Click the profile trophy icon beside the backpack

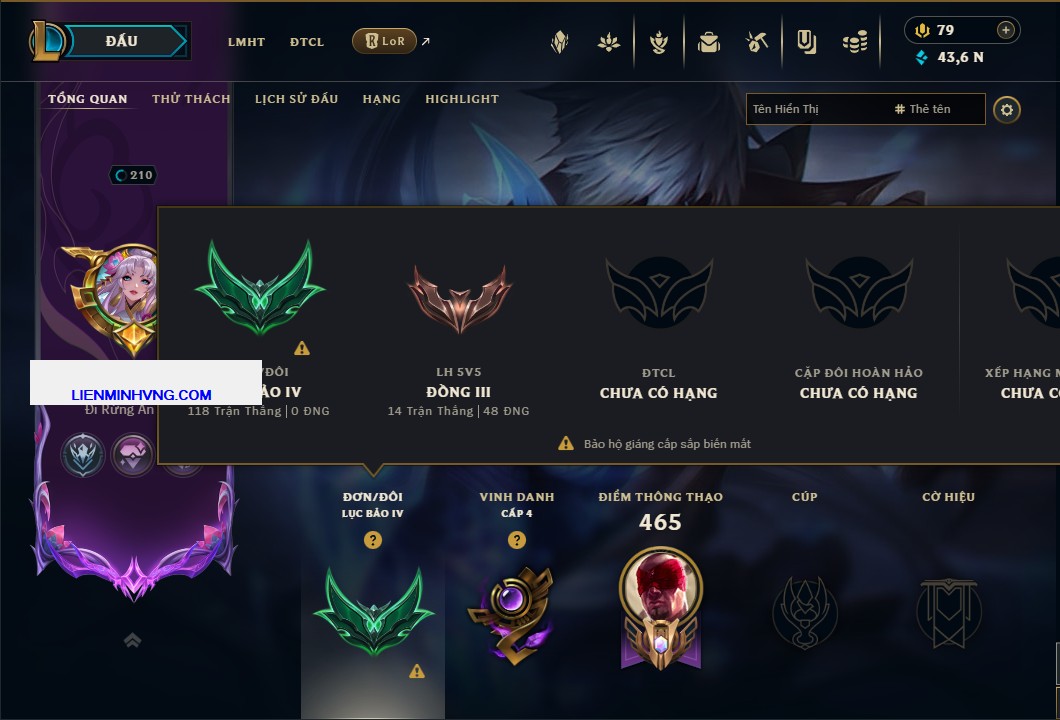[x=659, y=43]
